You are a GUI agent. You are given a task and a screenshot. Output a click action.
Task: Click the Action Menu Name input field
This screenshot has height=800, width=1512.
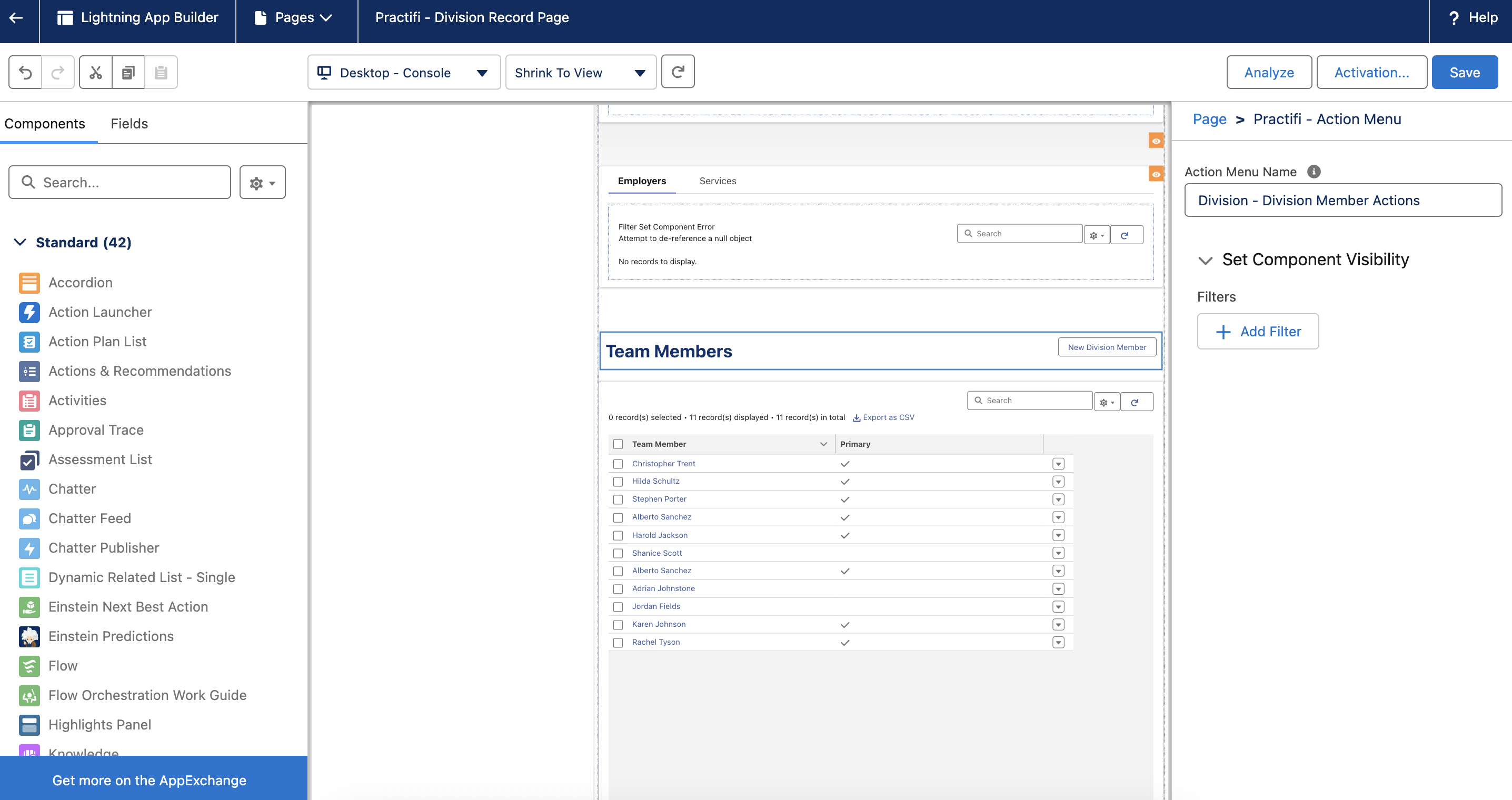click(1342, 201)
